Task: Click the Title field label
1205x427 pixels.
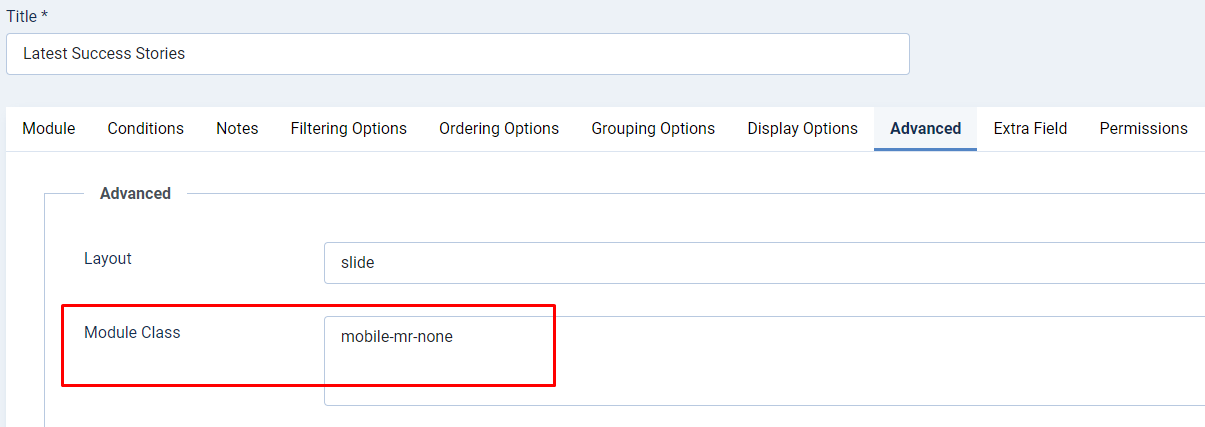Action: tap(20, 17)
